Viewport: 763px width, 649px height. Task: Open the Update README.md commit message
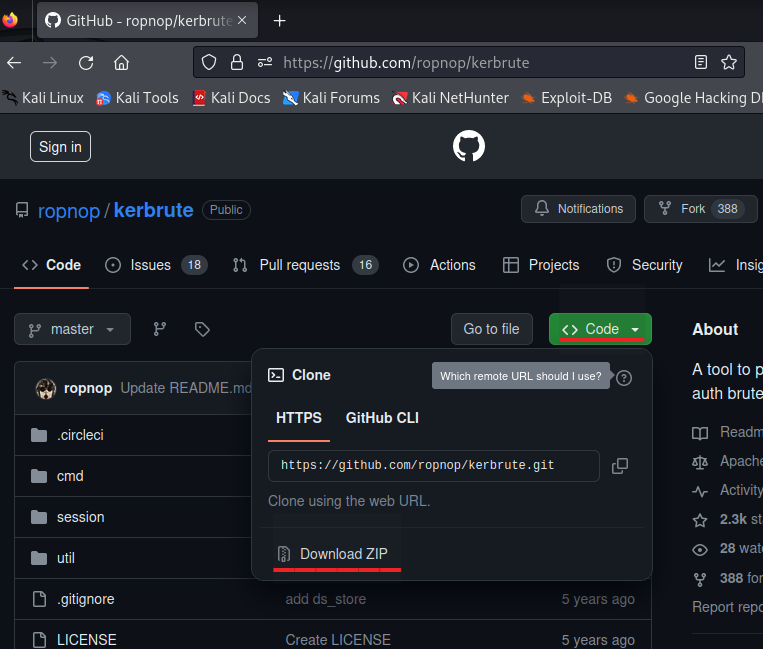point(186,388)
